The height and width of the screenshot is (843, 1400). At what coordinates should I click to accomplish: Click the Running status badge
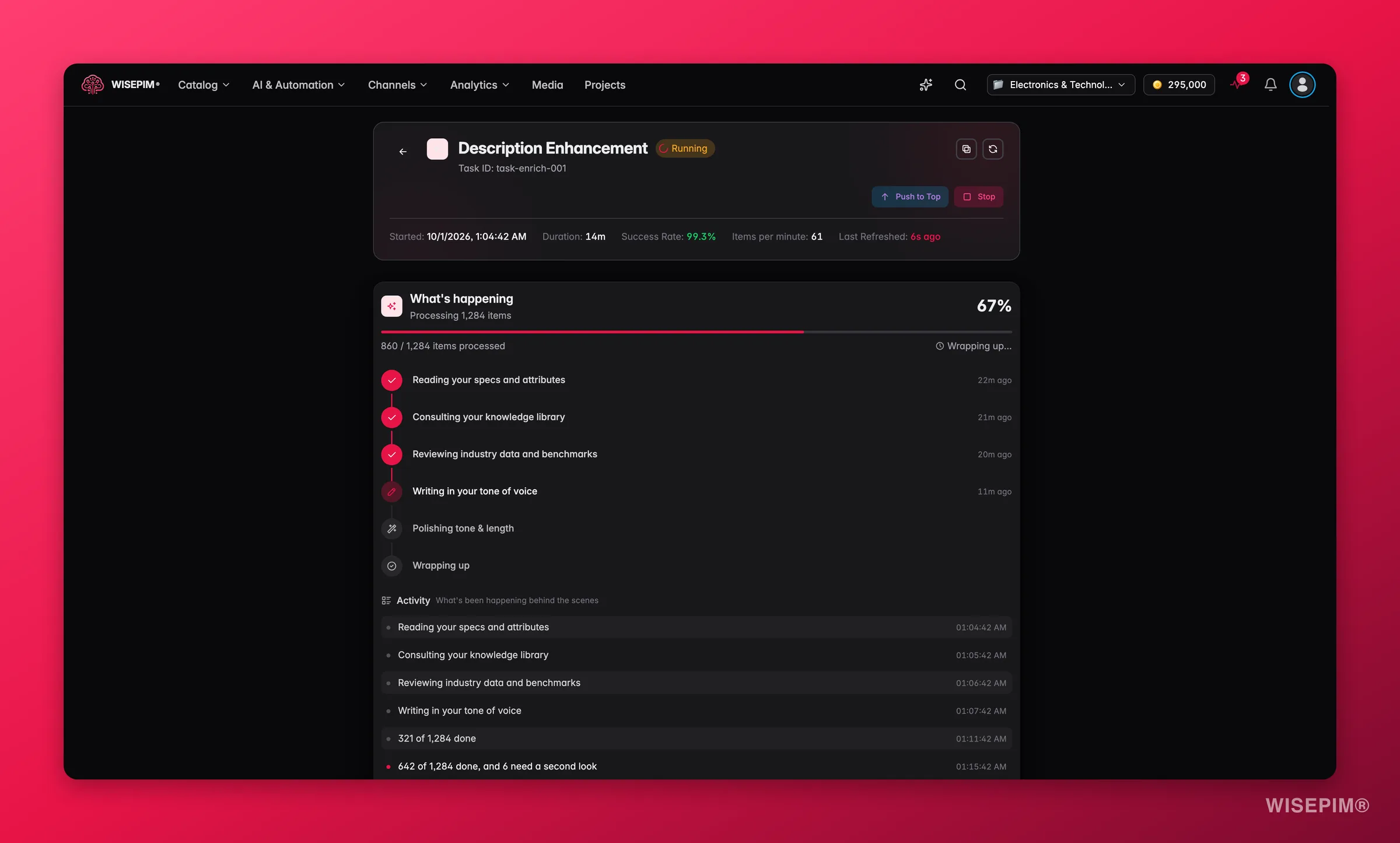tap(685, 148)
